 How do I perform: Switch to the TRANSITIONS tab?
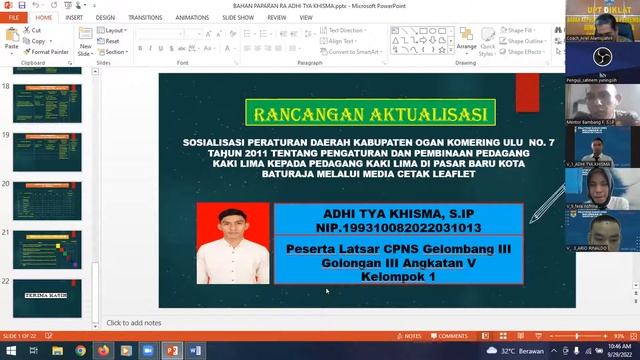tap(145, 18)
